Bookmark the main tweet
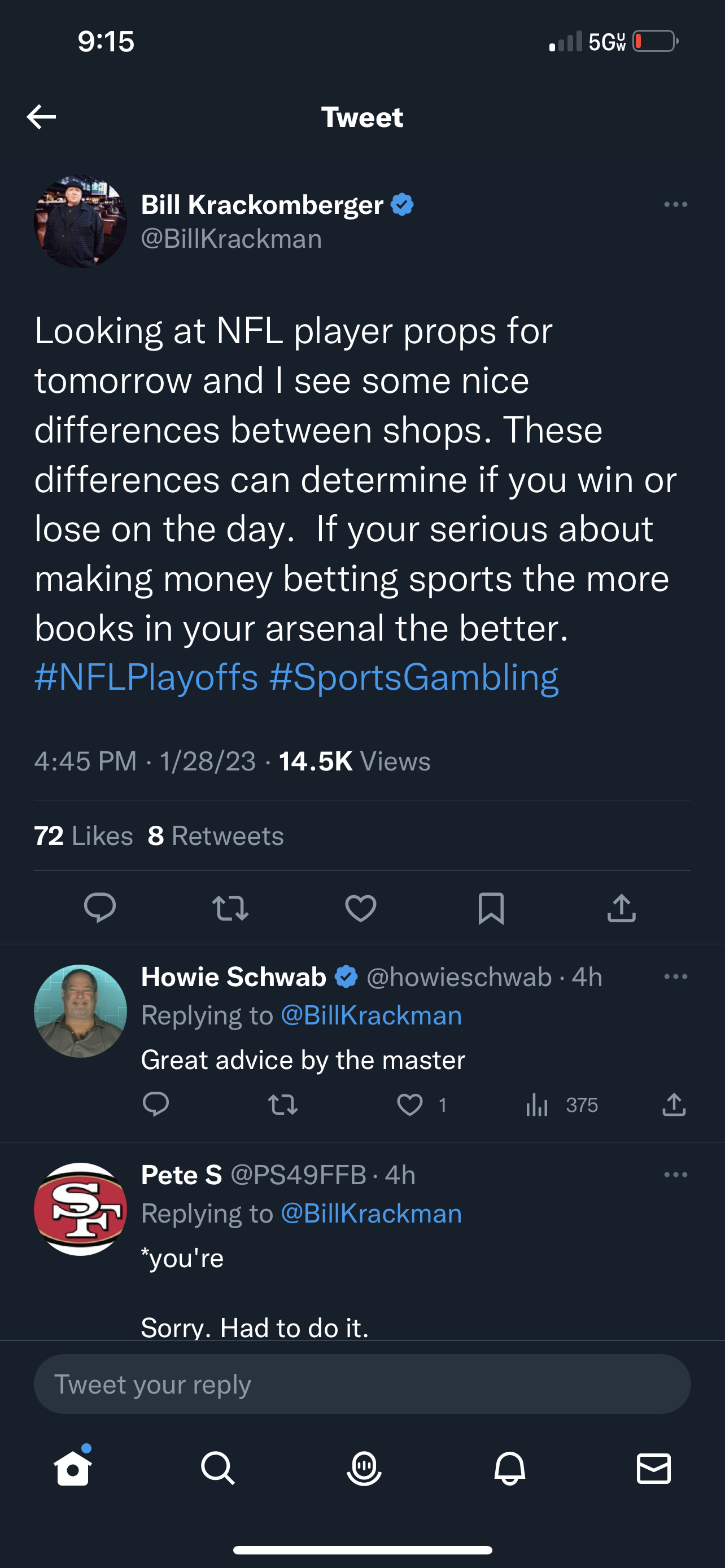The width and height of the screenshot is (725, 1568). (x=491, y=908)
